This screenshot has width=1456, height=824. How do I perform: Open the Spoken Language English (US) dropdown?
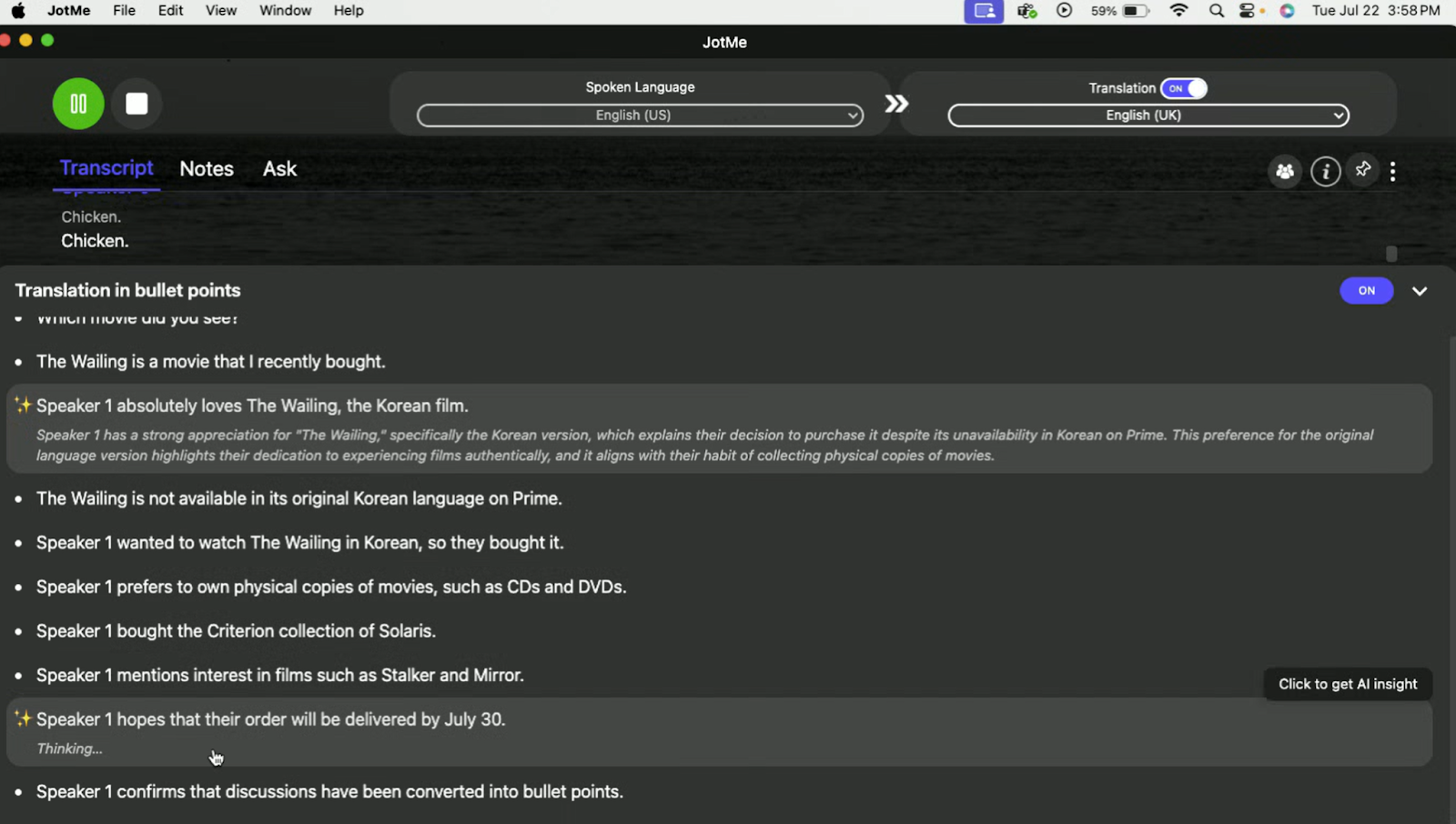640,116
